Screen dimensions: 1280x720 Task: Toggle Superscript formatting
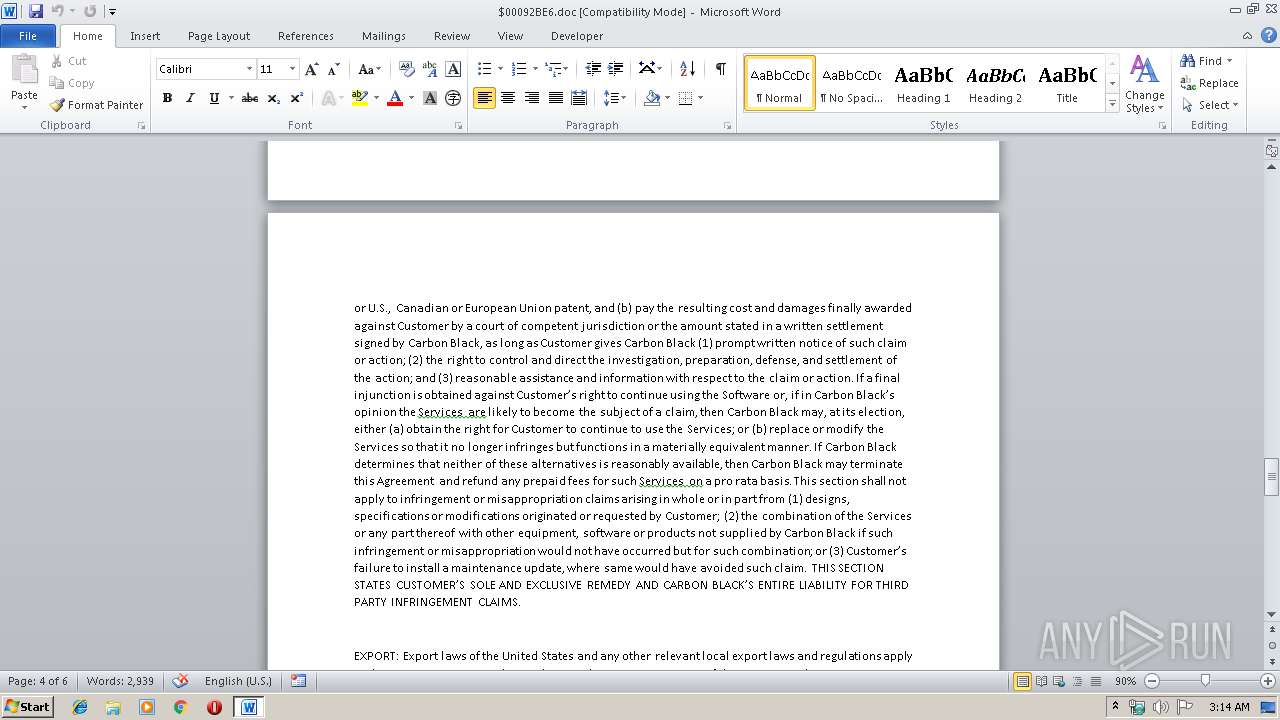(x=297, y=98)
